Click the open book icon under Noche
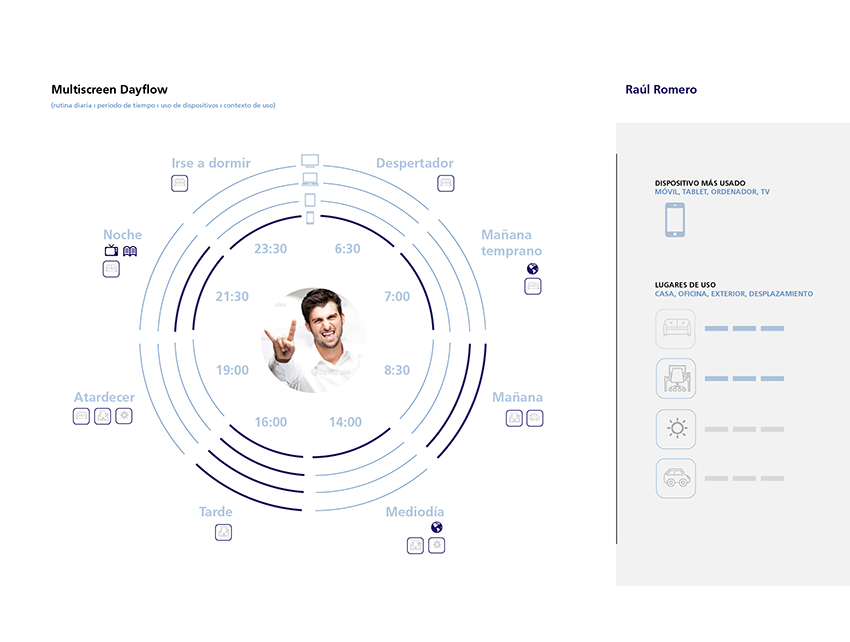 [129, 251]
